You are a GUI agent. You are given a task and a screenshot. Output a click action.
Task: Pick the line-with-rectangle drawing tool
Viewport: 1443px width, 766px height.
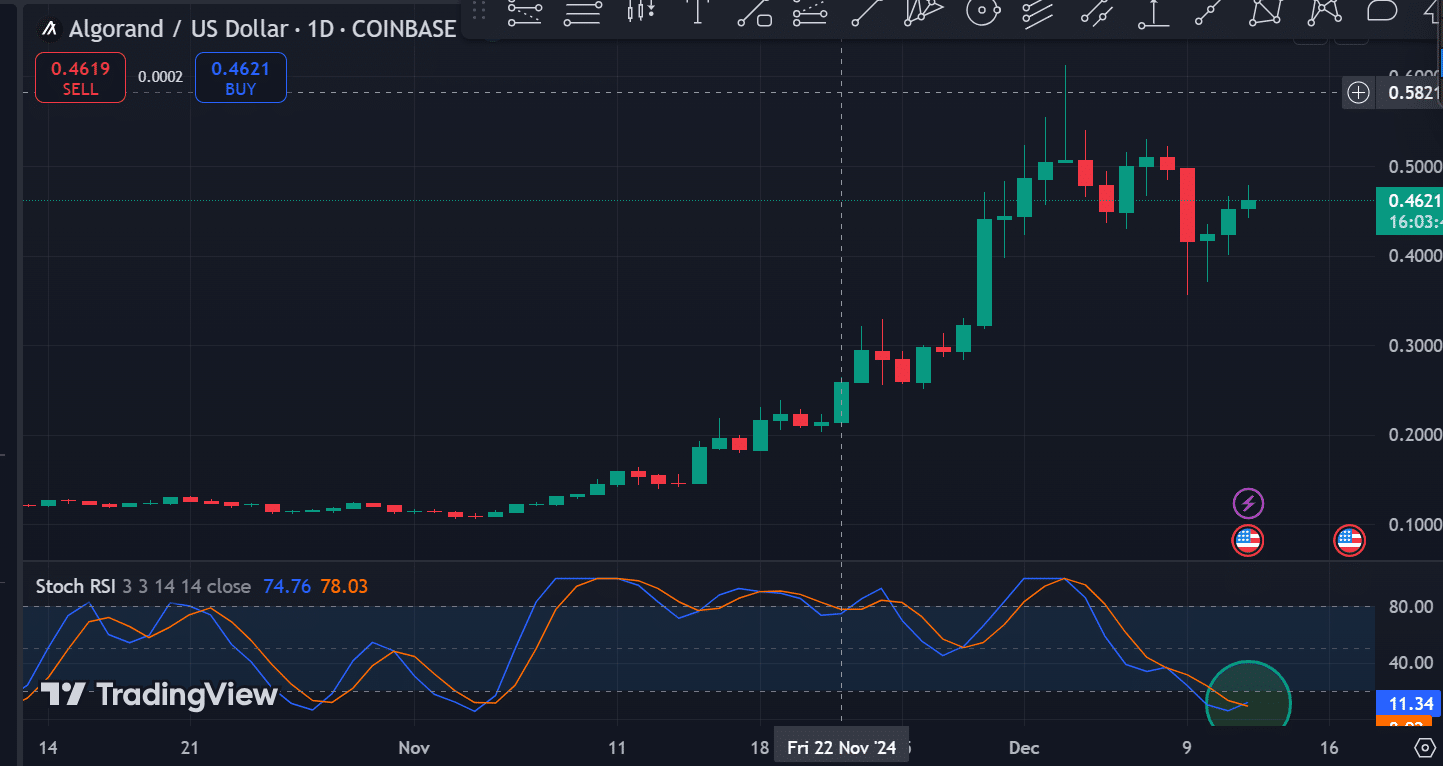click(x=754, y=12)
